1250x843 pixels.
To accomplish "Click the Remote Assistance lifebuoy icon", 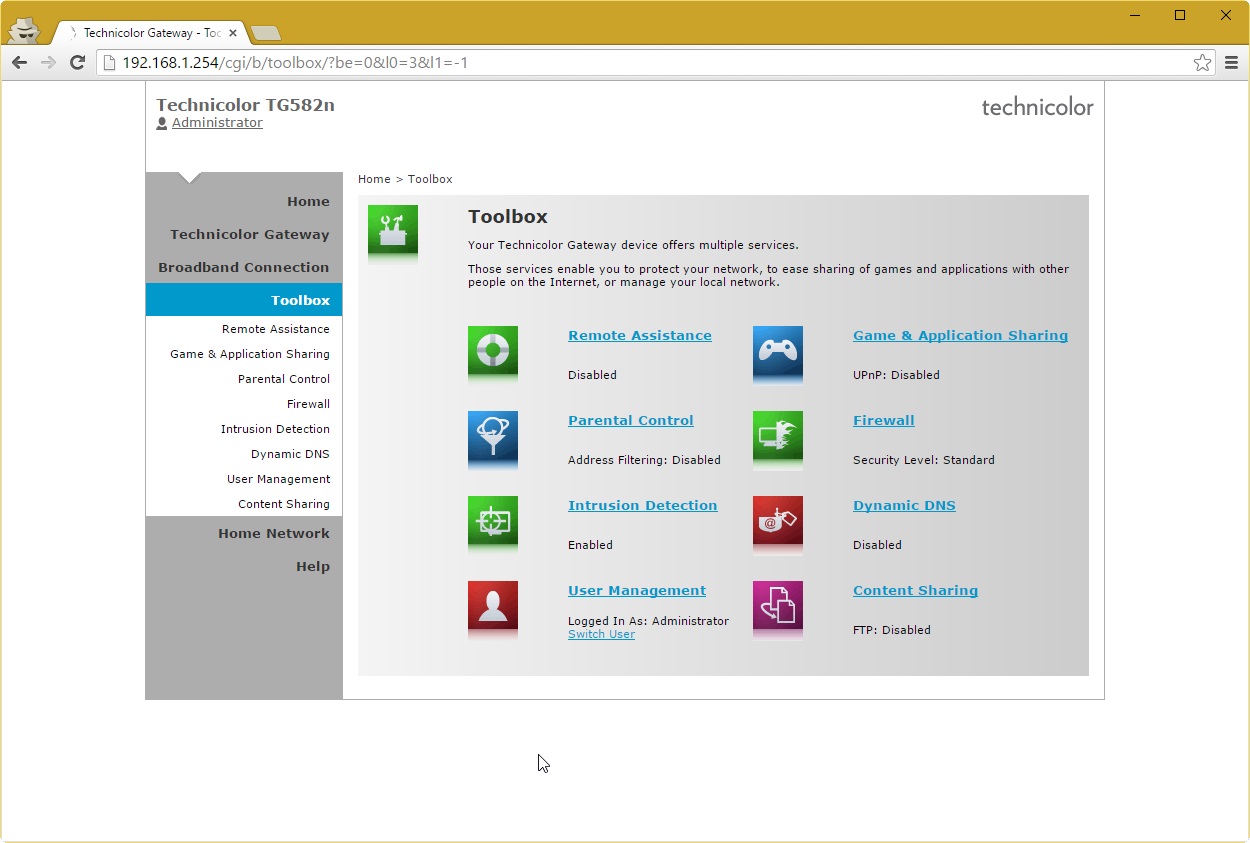I will [x=493, y=351].
